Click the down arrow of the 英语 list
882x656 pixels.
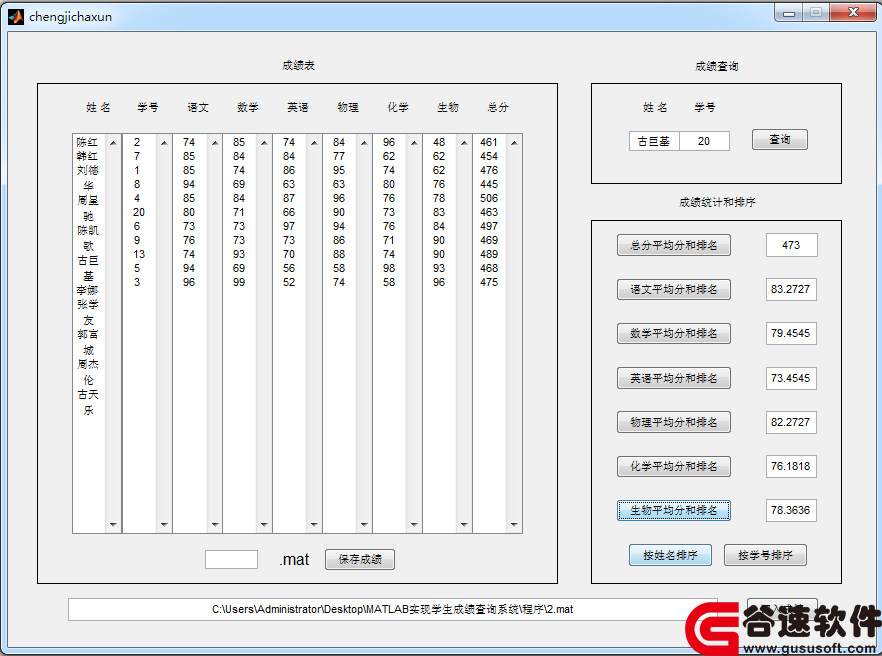point(314,524)
